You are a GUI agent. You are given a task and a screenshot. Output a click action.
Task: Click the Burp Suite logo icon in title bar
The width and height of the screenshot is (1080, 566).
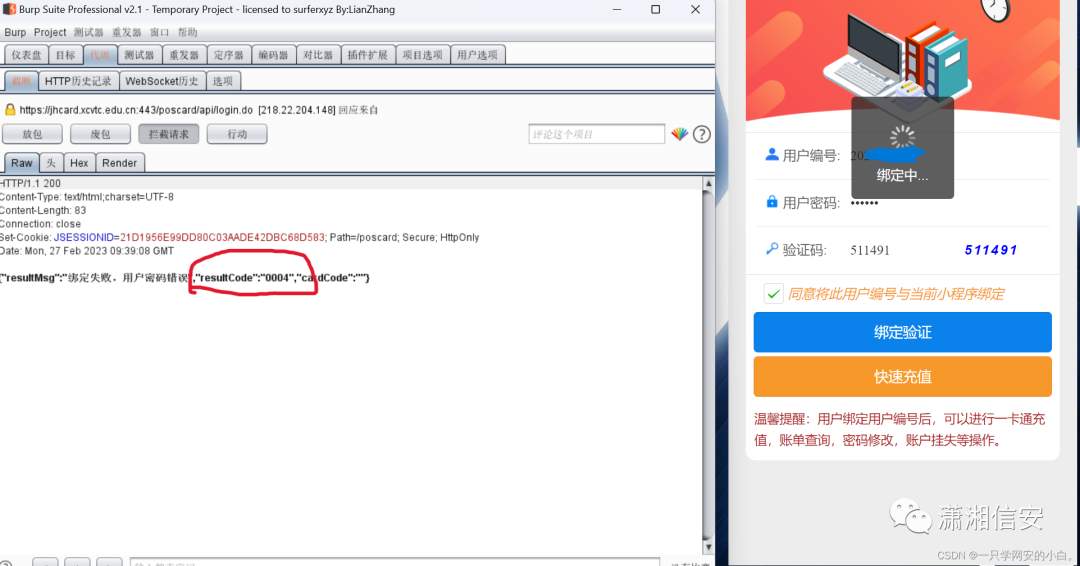[x=10, y=9]
